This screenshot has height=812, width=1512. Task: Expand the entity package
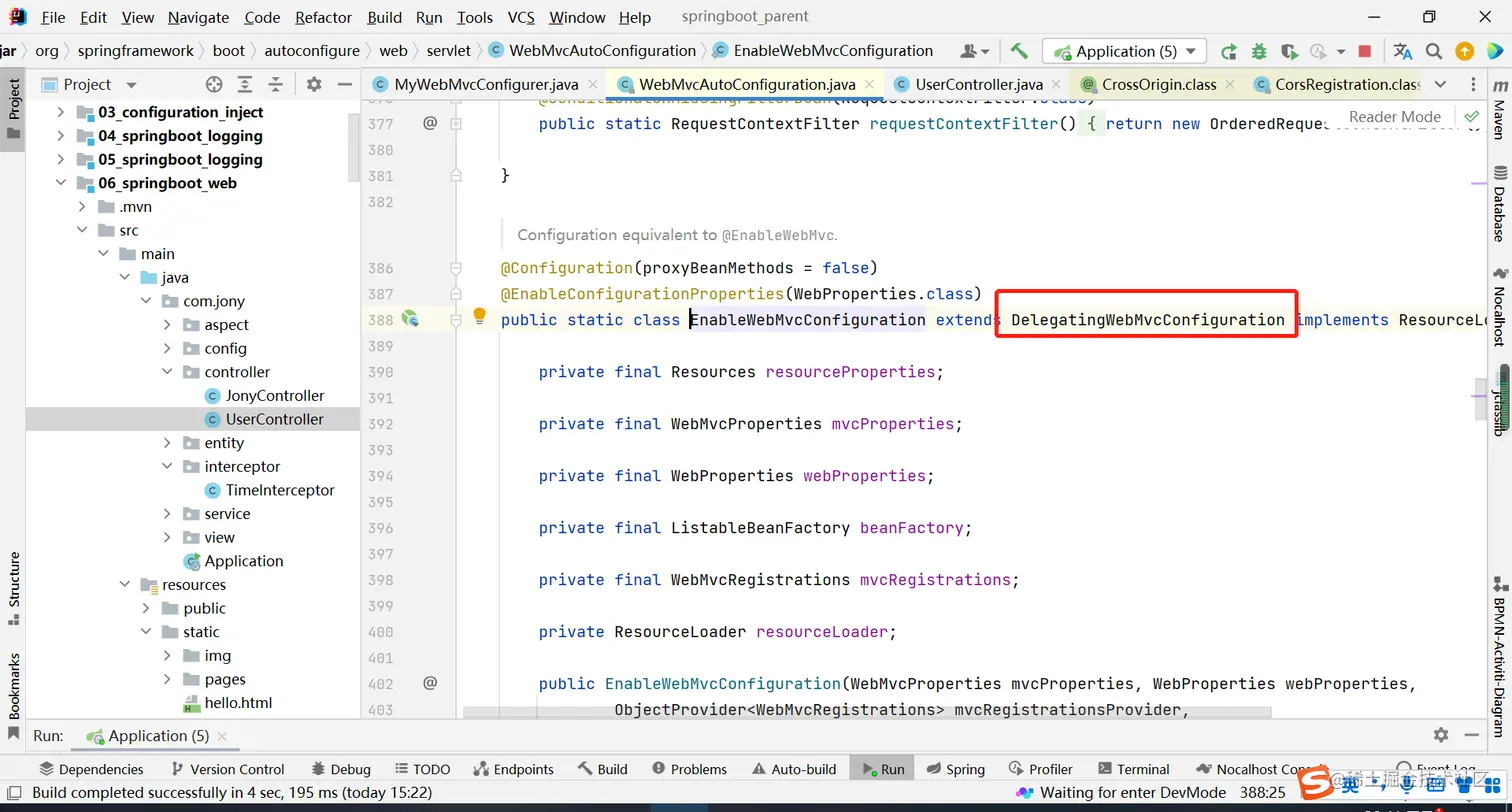click(x=167, y=443)
